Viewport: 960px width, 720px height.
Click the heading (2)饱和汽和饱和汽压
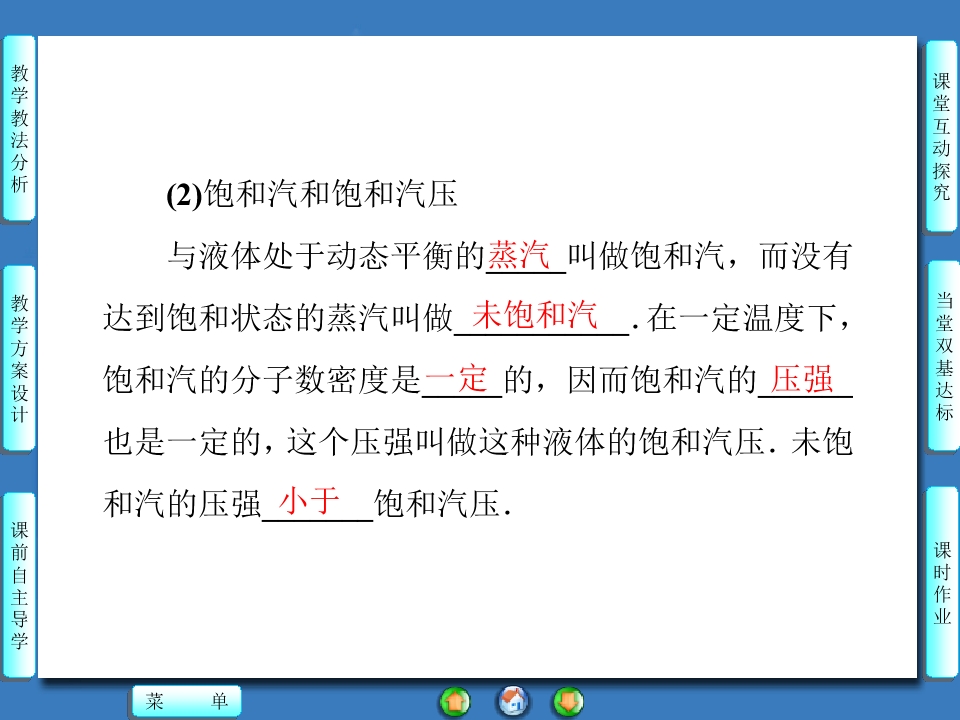click(311, 195)
